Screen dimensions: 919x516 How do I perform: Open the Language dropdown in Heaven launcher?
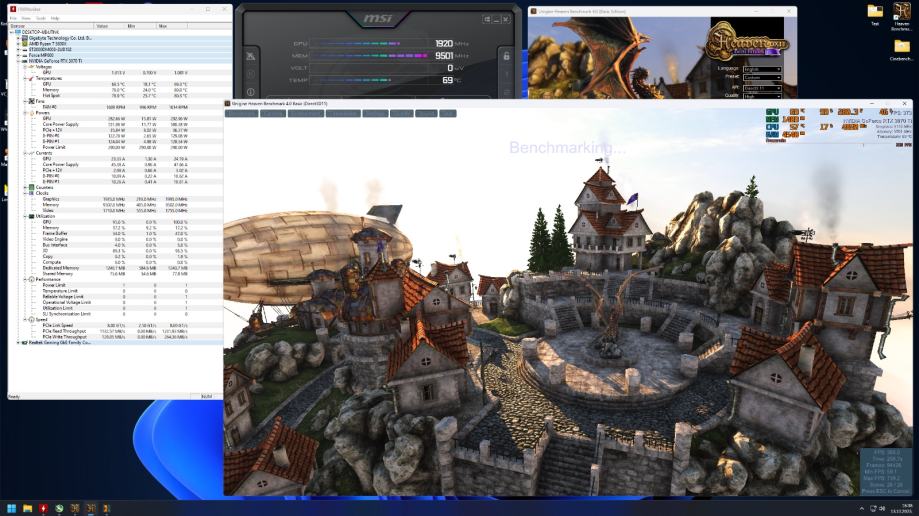click(762, 69)
